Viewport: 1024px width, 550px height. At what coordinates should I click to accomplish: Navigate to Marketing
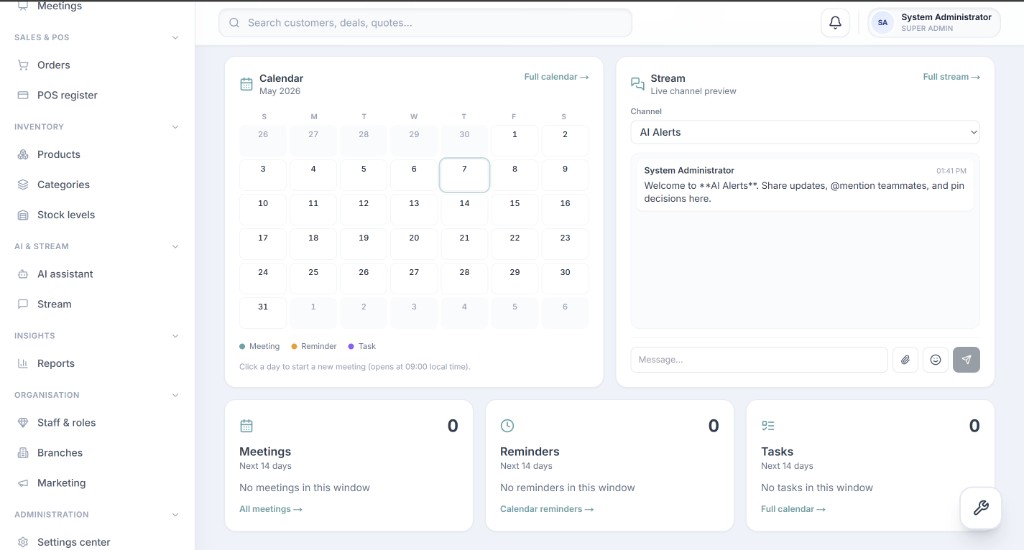point(61,483)
